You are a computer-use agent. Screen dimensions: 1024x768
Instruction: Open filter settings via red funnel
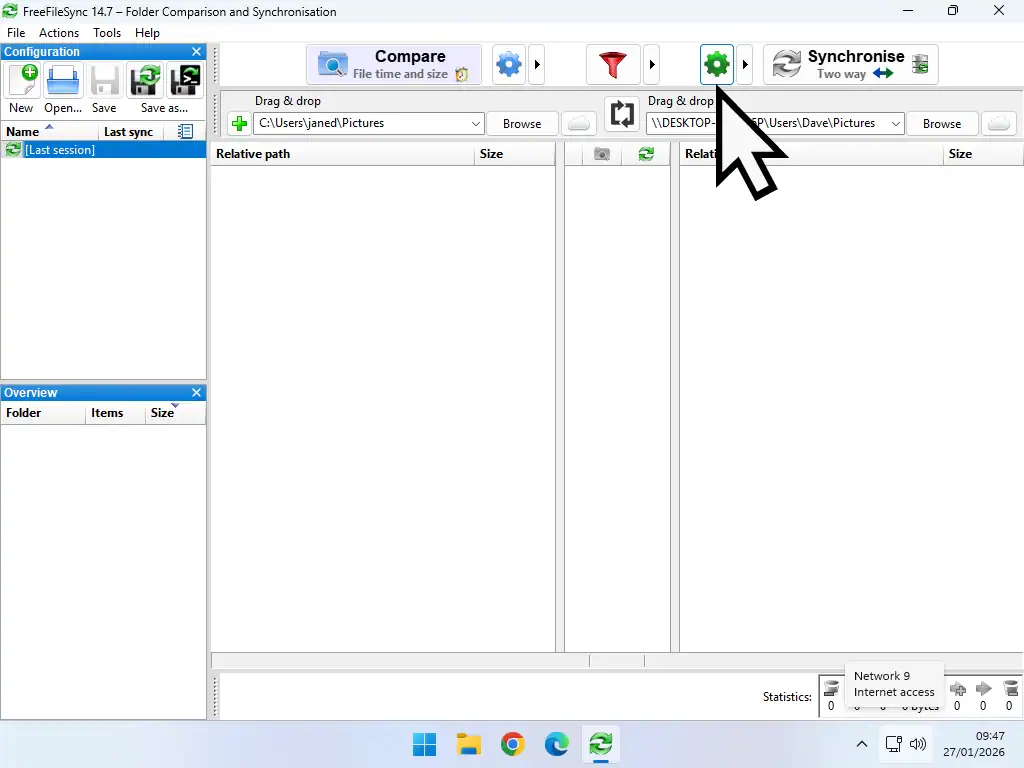[613, 65]
